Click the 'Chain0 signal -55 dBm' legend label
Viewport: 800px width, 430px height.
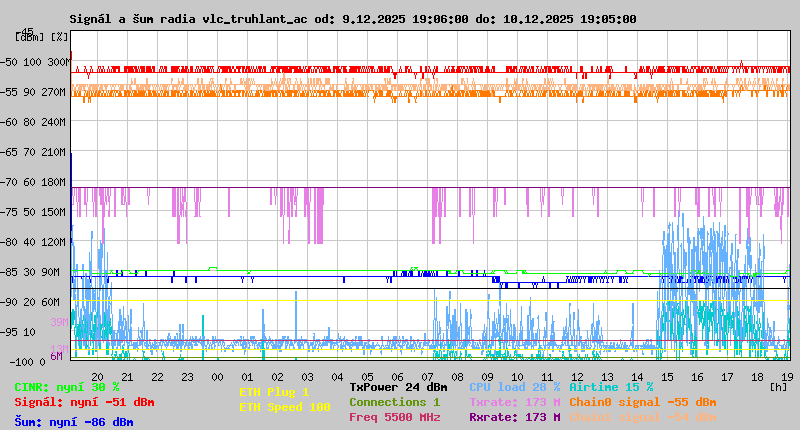coord(643,402)
